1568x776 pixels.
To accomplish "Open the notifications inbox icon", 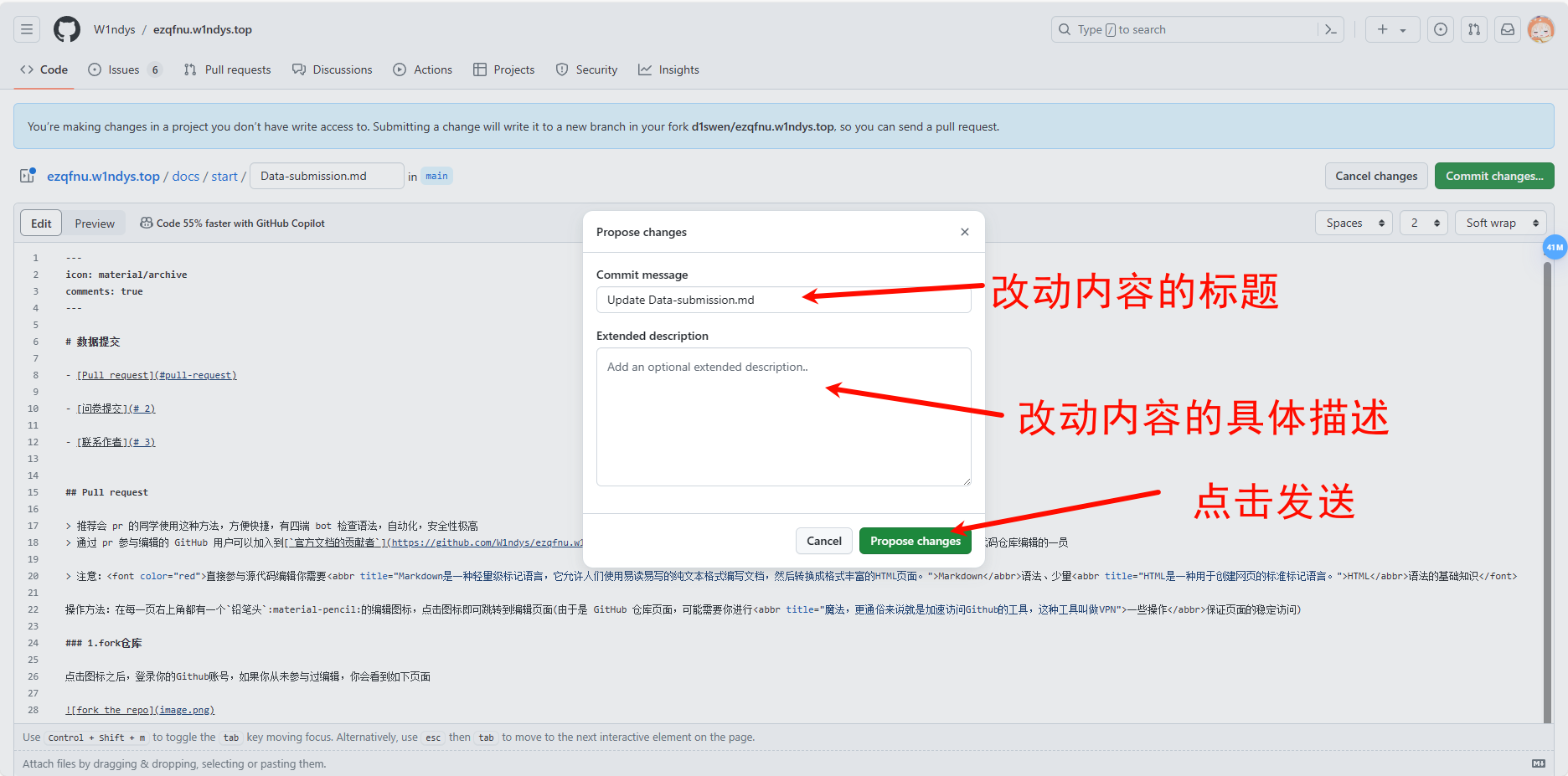I will (1508, 29).
